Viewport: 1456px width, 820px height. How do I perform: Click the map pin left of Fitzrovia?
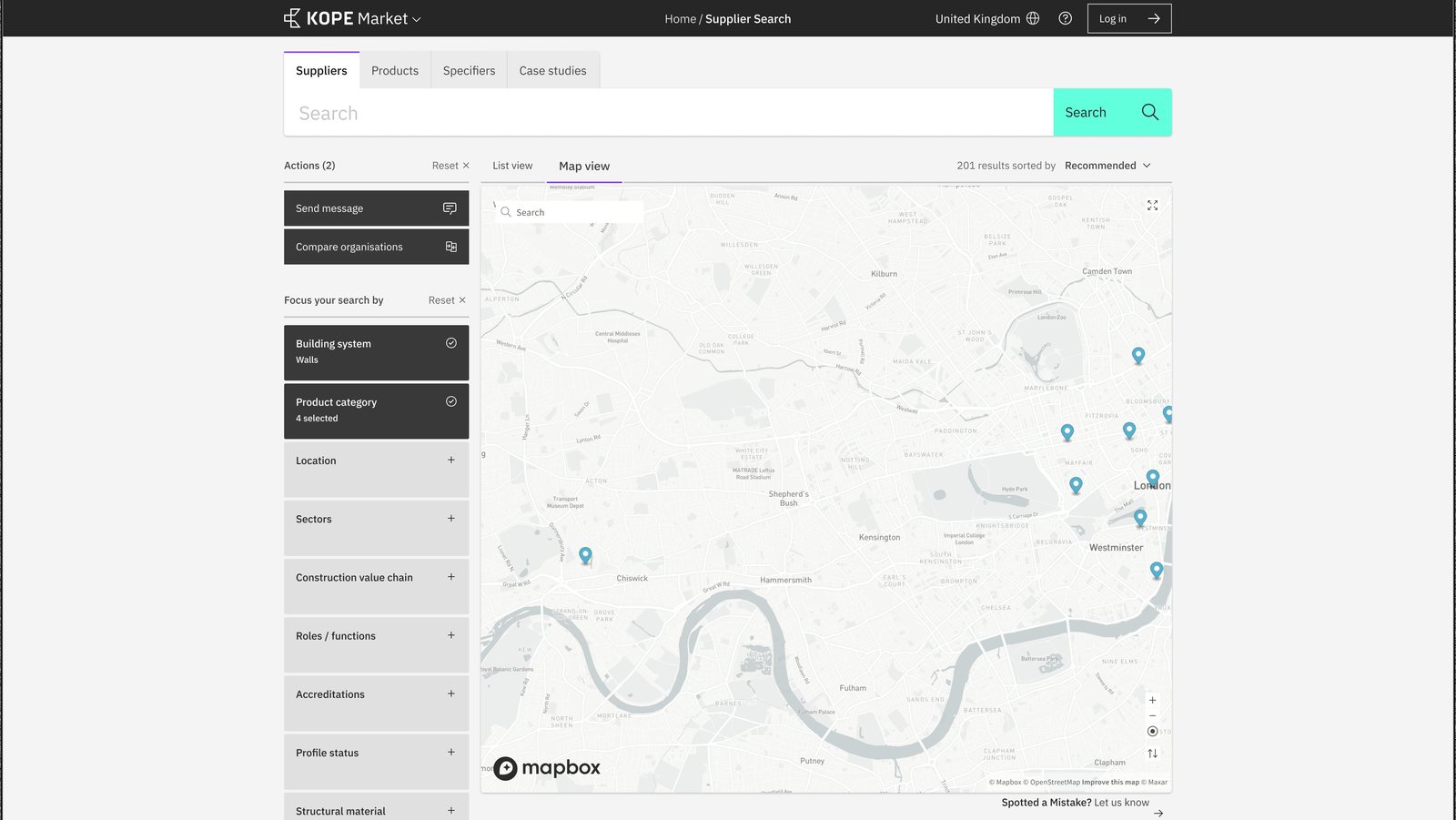point(1067,432)
